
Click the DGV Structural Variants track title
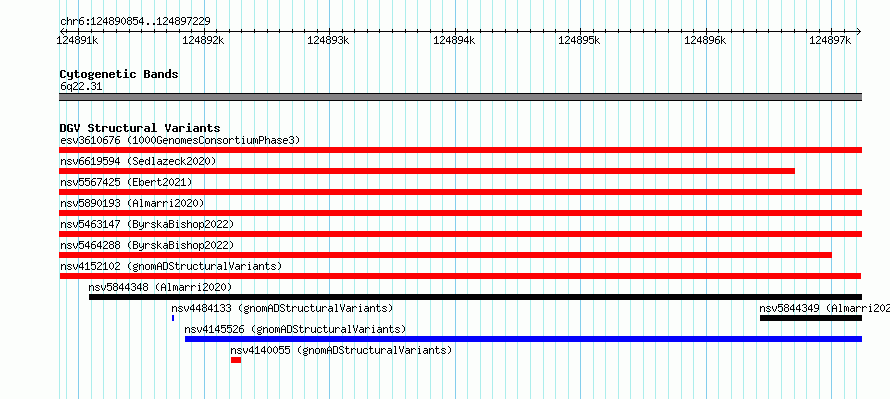click(x=140, y=128)
